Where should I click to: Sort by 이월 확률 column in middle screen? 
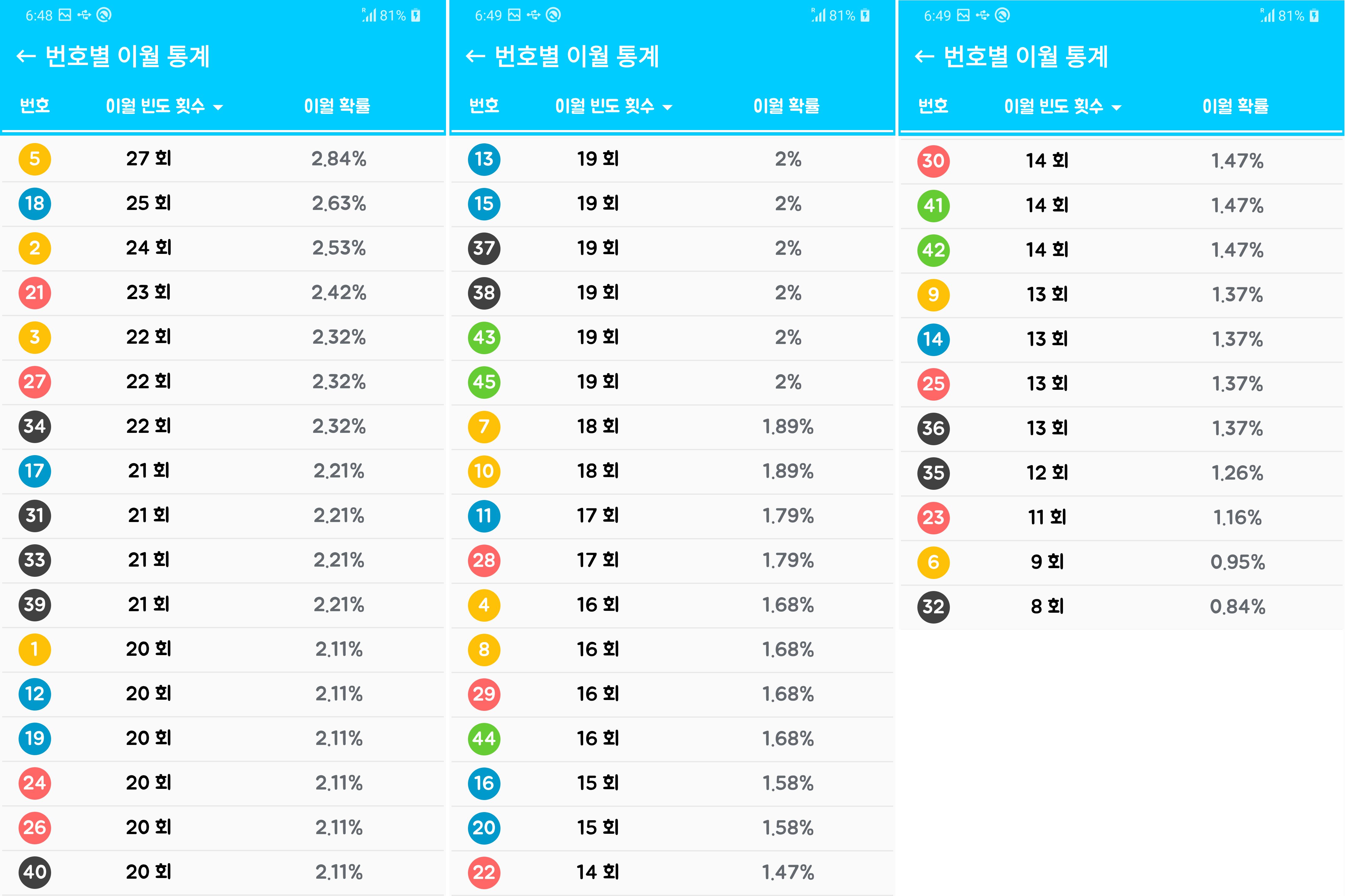786,106
